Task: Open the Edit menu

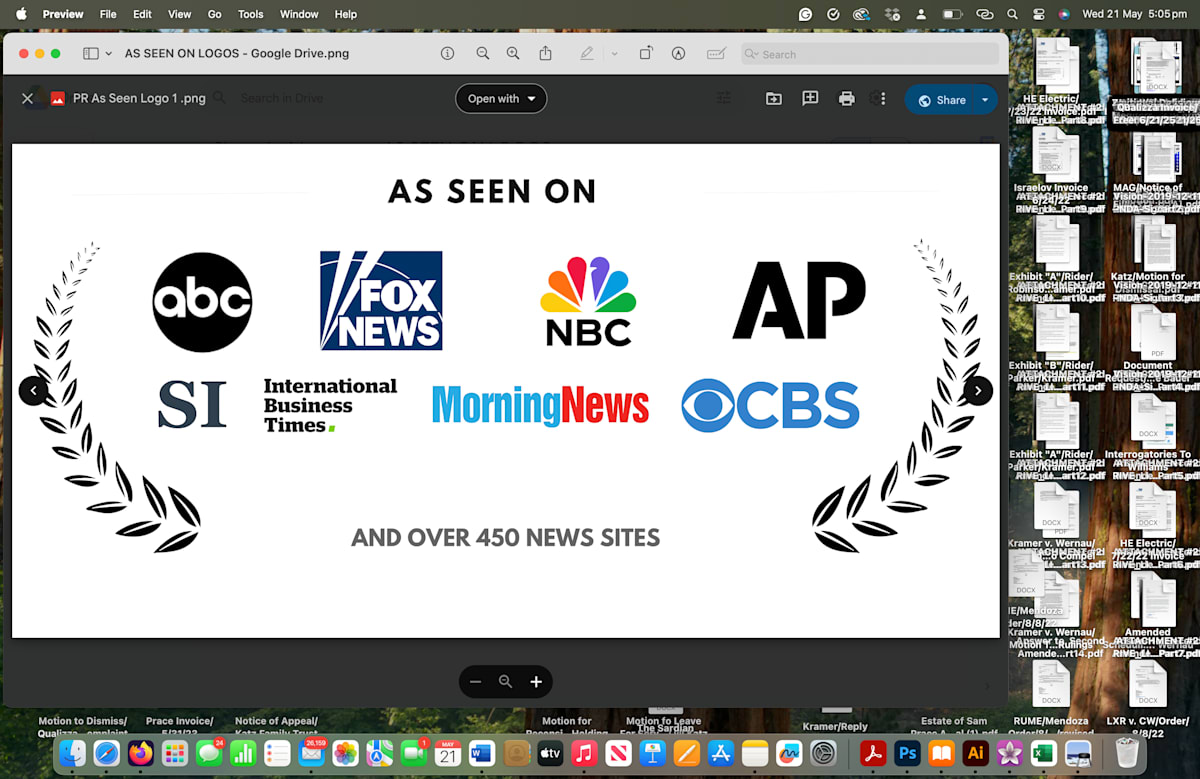Action: 143,14
